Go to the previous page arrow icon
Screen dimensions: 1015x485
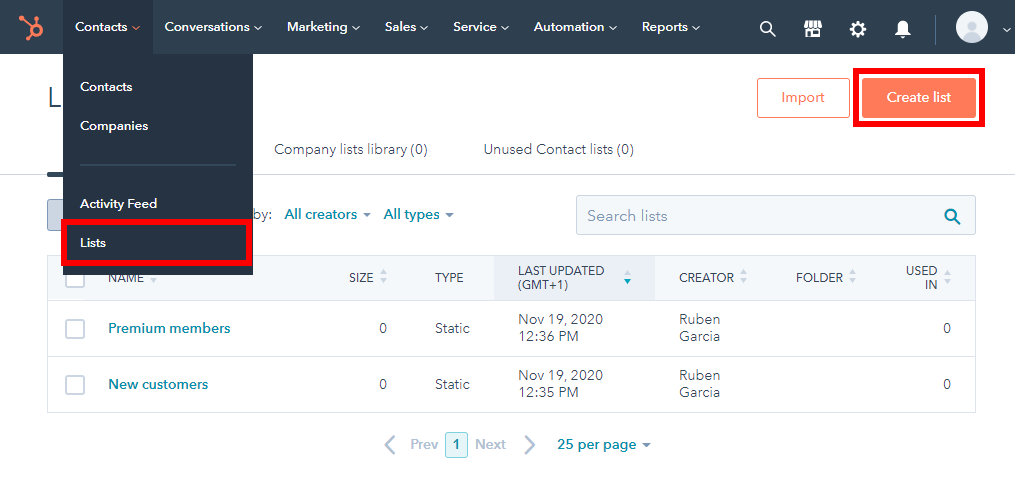click(390, 445)
